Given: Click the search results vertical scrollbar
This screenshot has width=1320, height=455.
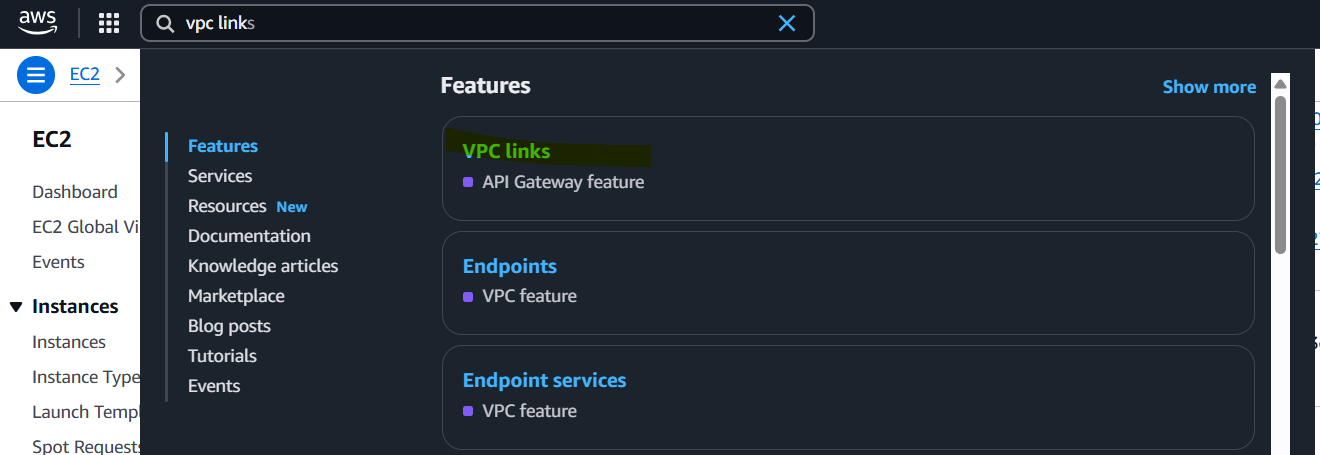Looking at the screenshot, I should tap(1280, 175).
